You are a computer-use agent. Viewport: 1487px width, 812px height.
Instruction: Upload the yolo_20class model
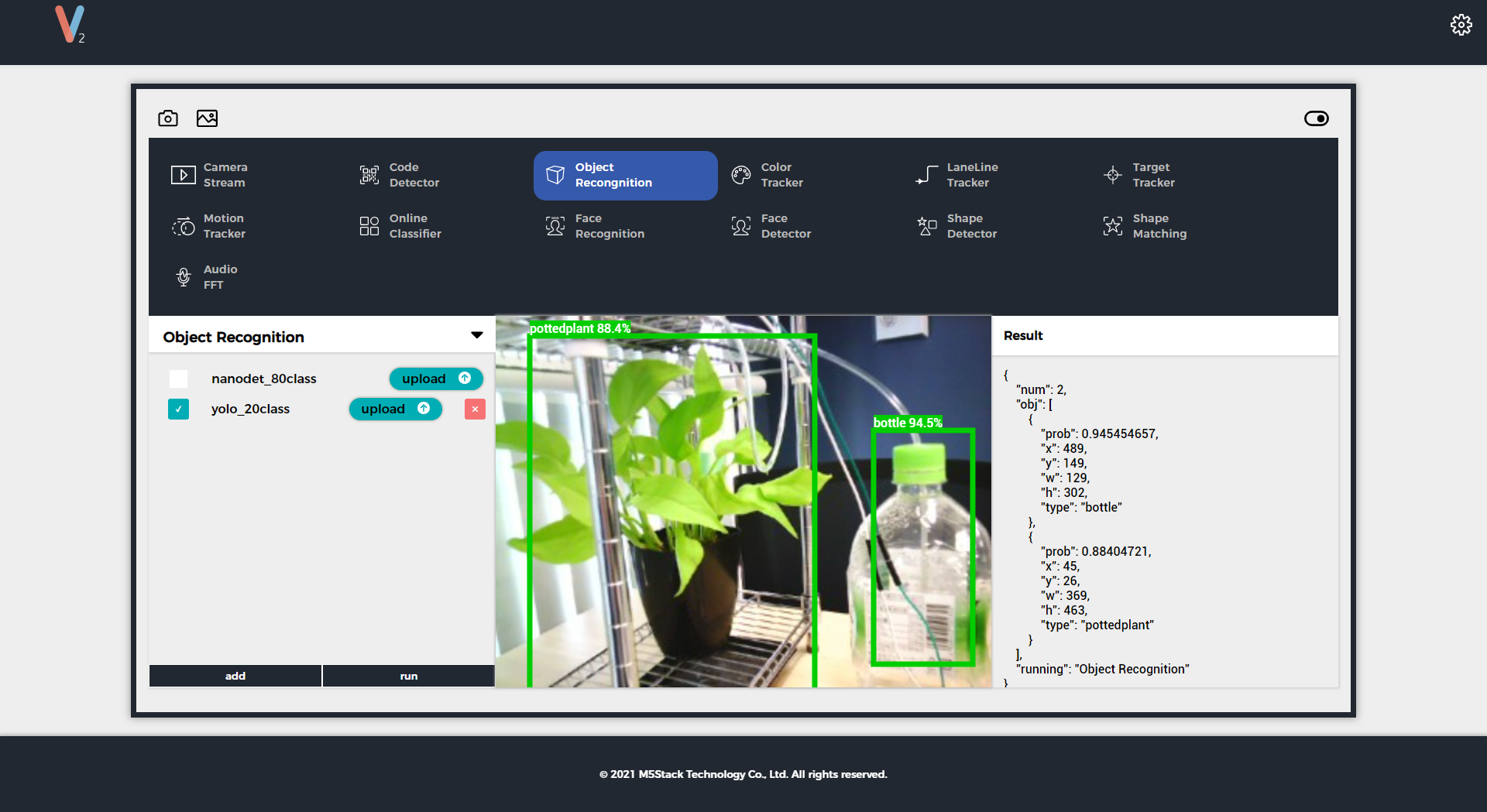(396, 409)
